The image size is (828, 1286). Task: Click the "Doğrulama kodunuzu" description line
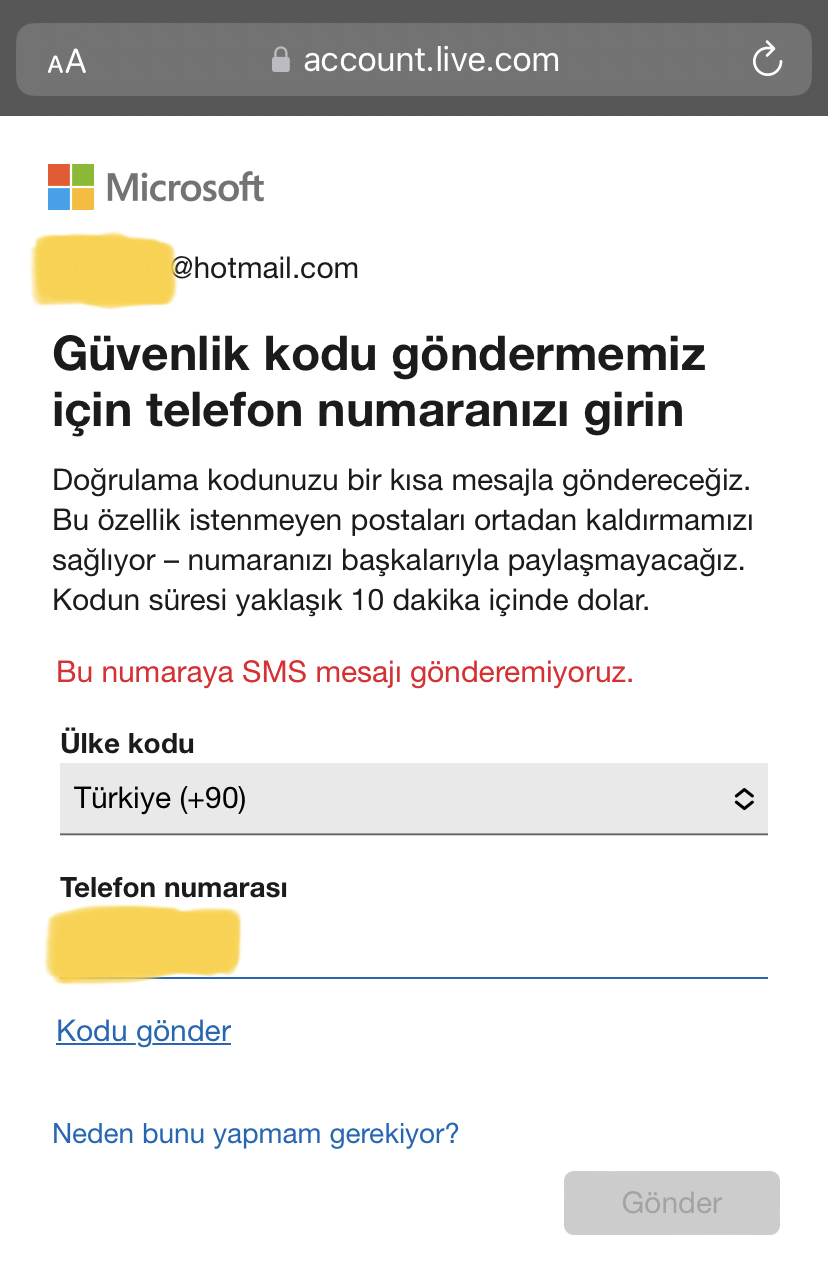point(400,480)
